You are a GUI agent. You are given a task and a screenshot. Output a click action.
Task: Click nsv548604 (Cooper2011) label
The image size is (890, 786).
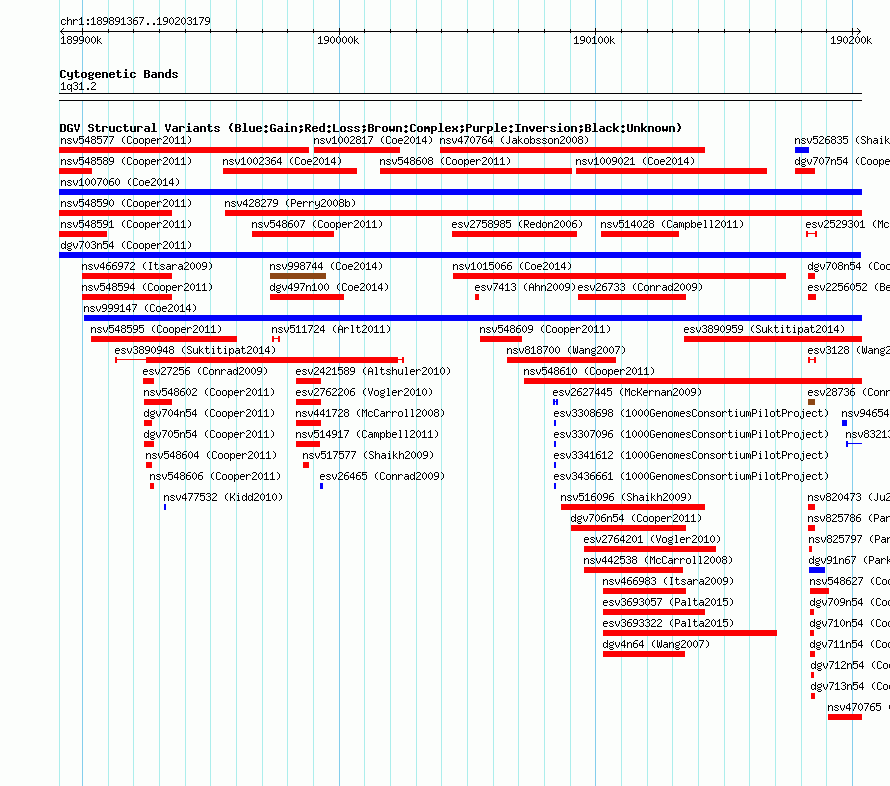pos(211,455)
